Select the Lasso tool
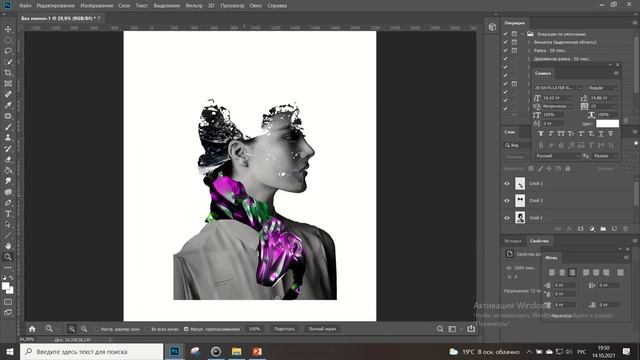Viewport: 640px width, 360px height. click(x=8, y=51)
